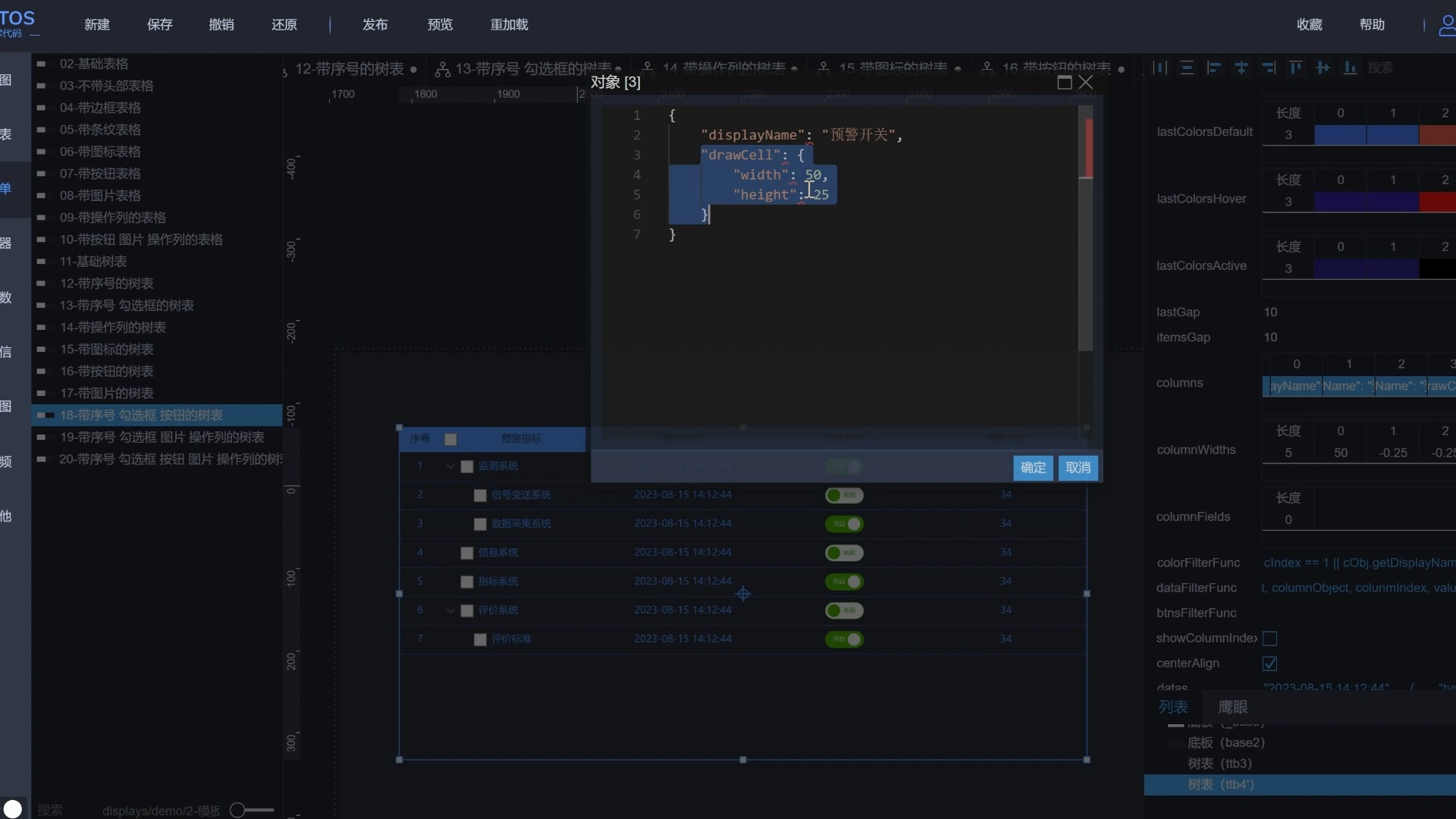
Task: Click the file icon beside 02-基础表格
Action: 42,64
